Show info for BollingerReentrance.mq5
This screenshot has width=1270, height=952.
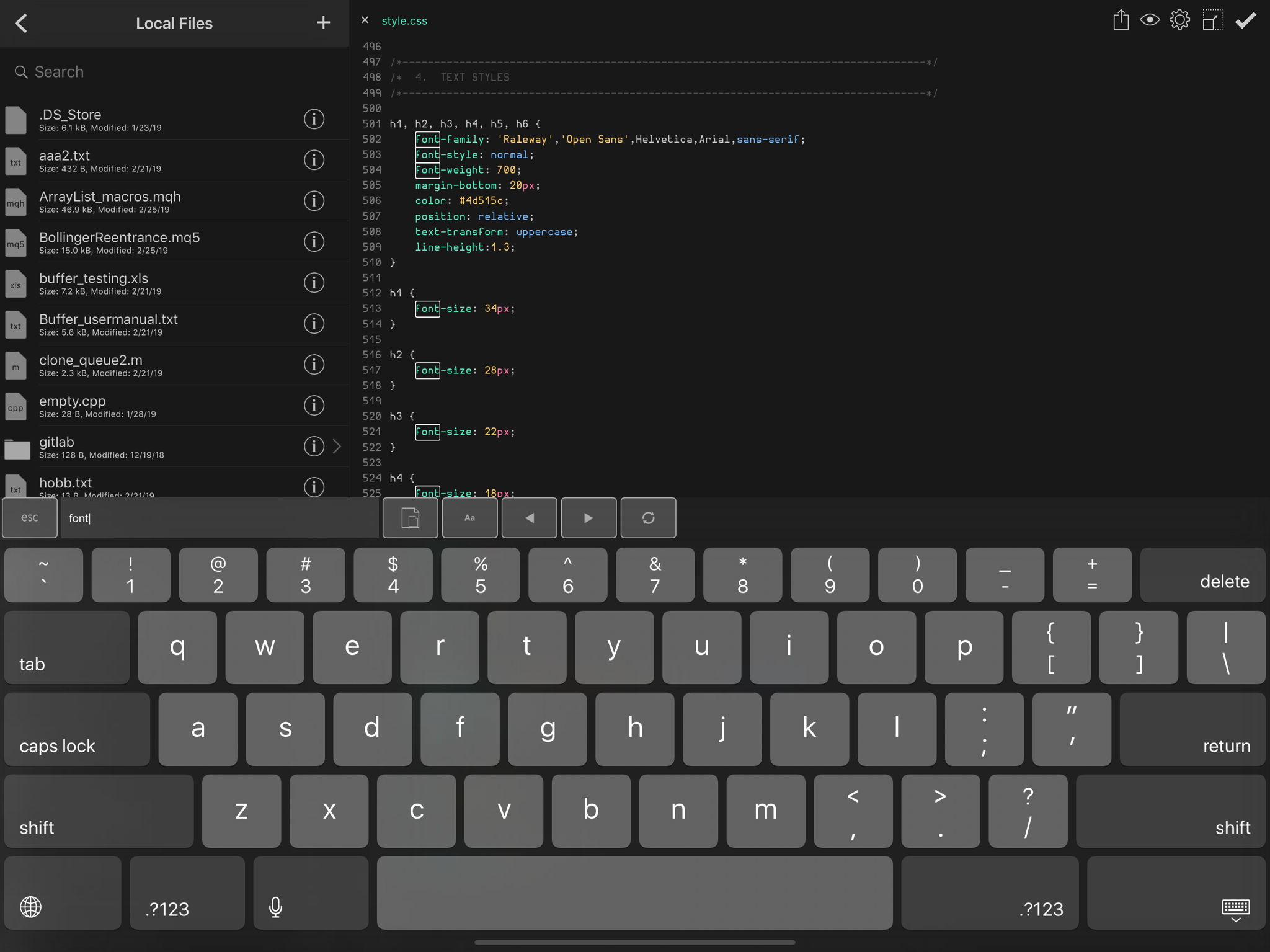tap(314, 242)
